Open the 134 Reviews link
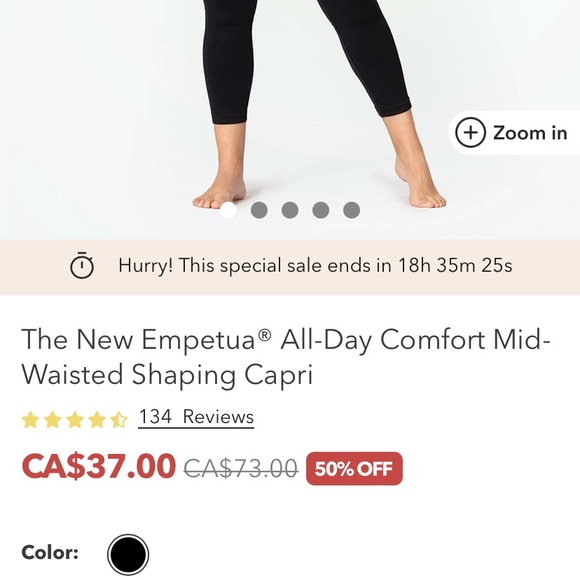This screenshot has width=580, height=580. pyautogui.click(x=196, y=417)
